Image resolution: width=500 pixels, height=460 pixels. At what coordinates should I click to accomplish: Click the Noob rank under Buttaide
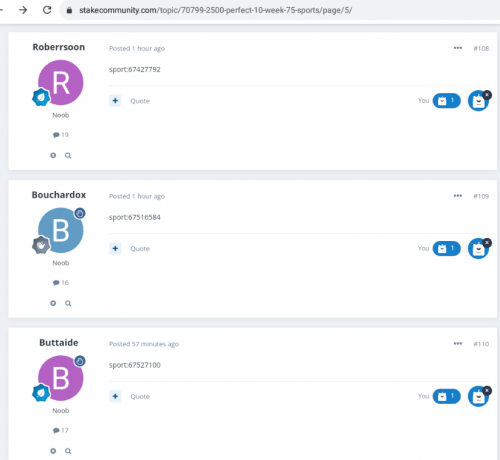pos(61,410)
